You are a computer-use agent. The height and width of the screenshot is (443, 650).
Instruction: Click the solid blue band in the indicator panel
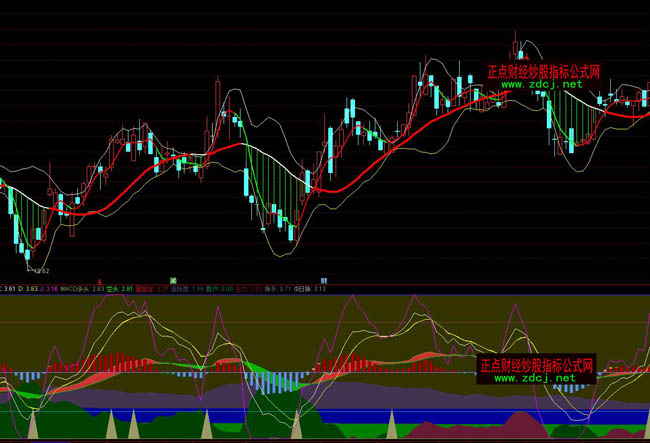(300, 415)
